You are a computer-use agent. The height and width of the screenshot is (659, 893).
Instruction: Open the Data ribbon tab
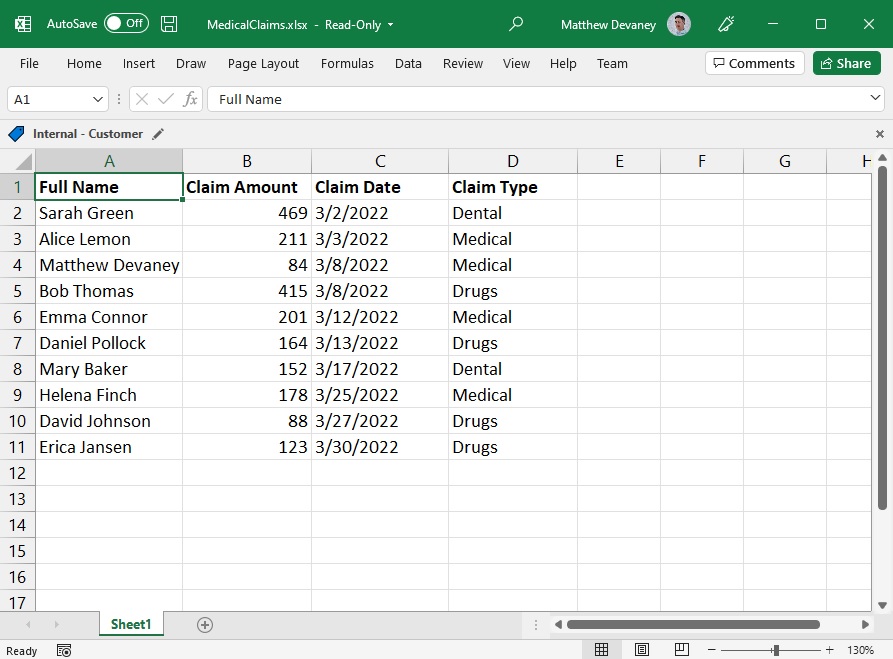[x=408, y=63]
